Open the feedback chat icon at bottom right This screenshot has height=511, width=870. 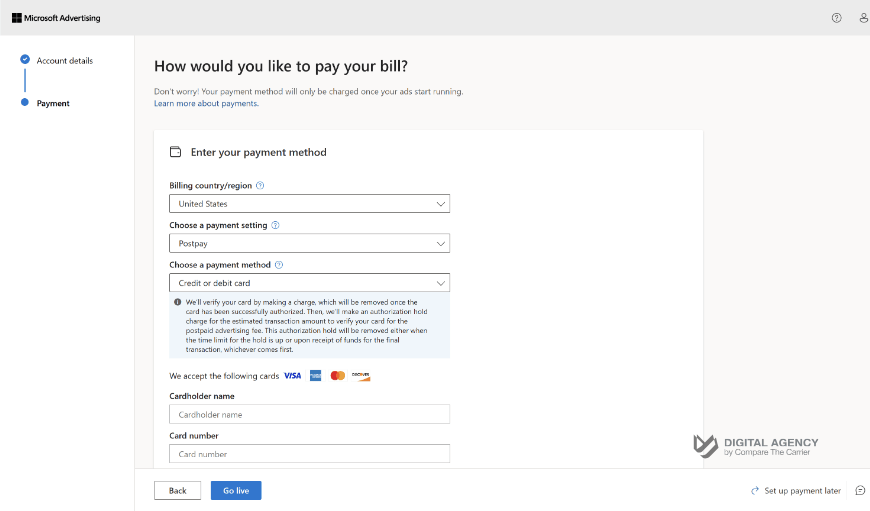coord(859,491)
